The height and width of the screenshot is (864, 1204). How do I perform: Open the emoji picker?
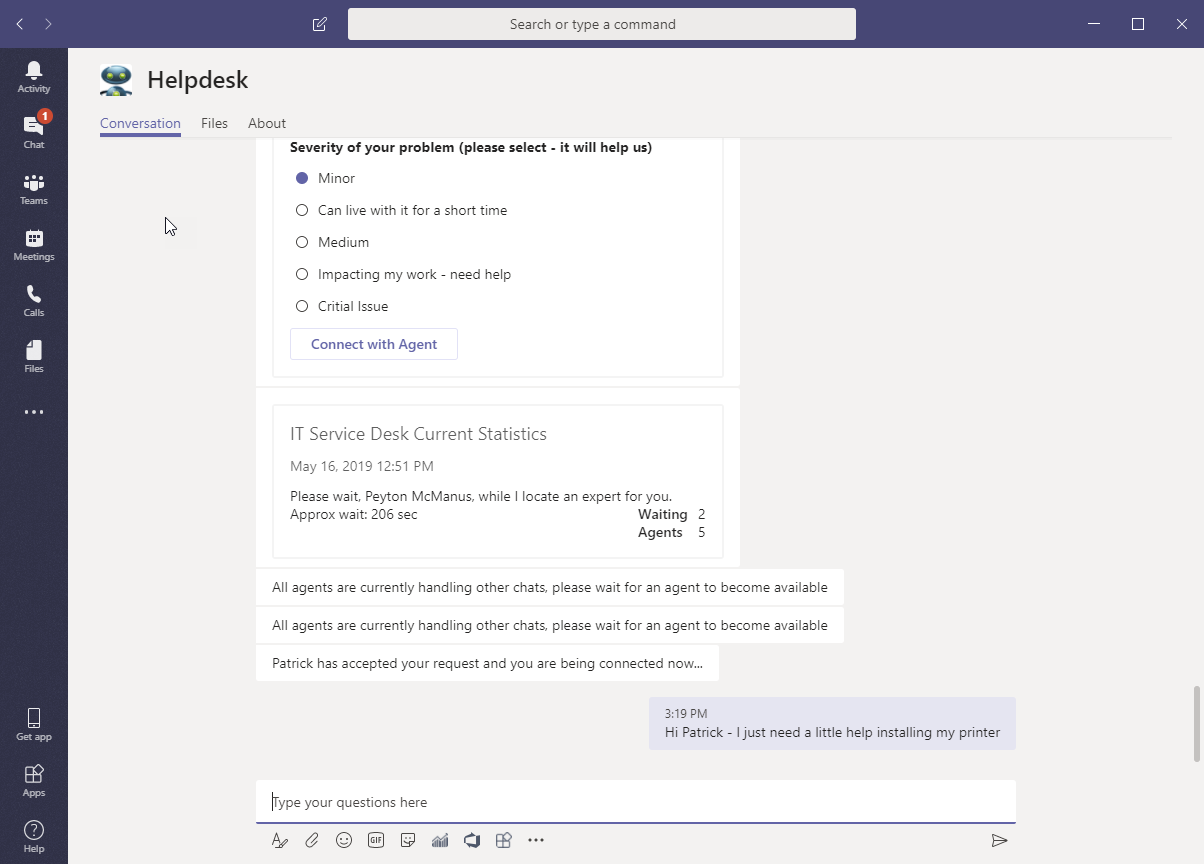[344, 840]
